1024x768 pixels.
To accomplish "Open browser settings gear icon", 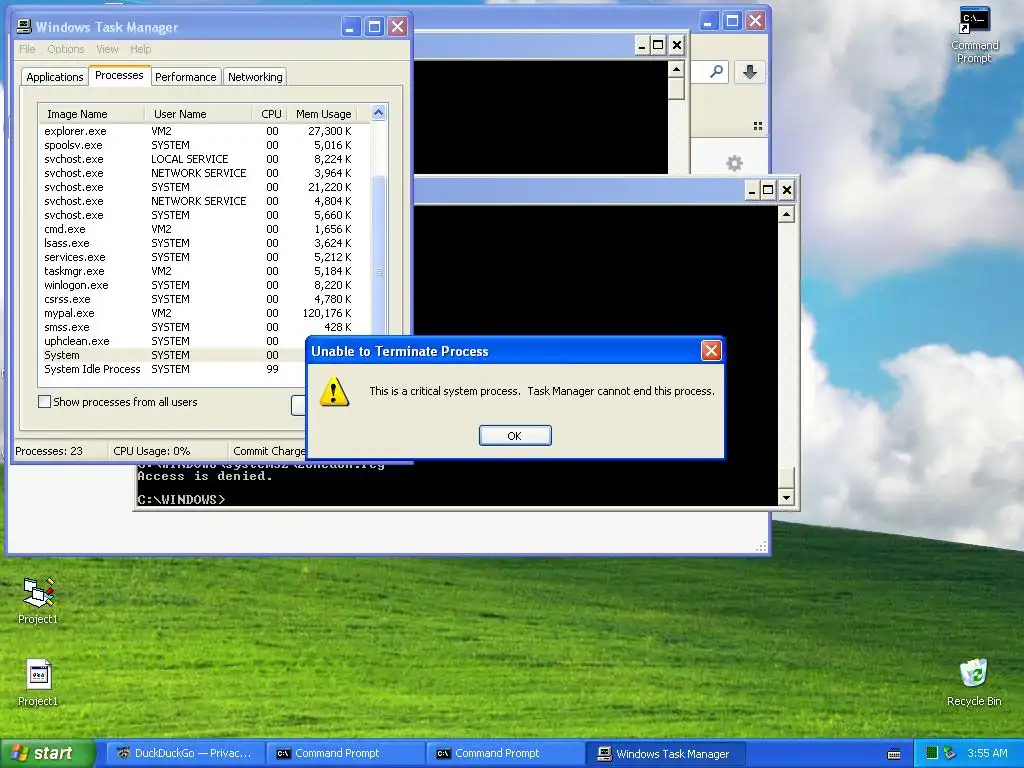I will tap(734, 163).
